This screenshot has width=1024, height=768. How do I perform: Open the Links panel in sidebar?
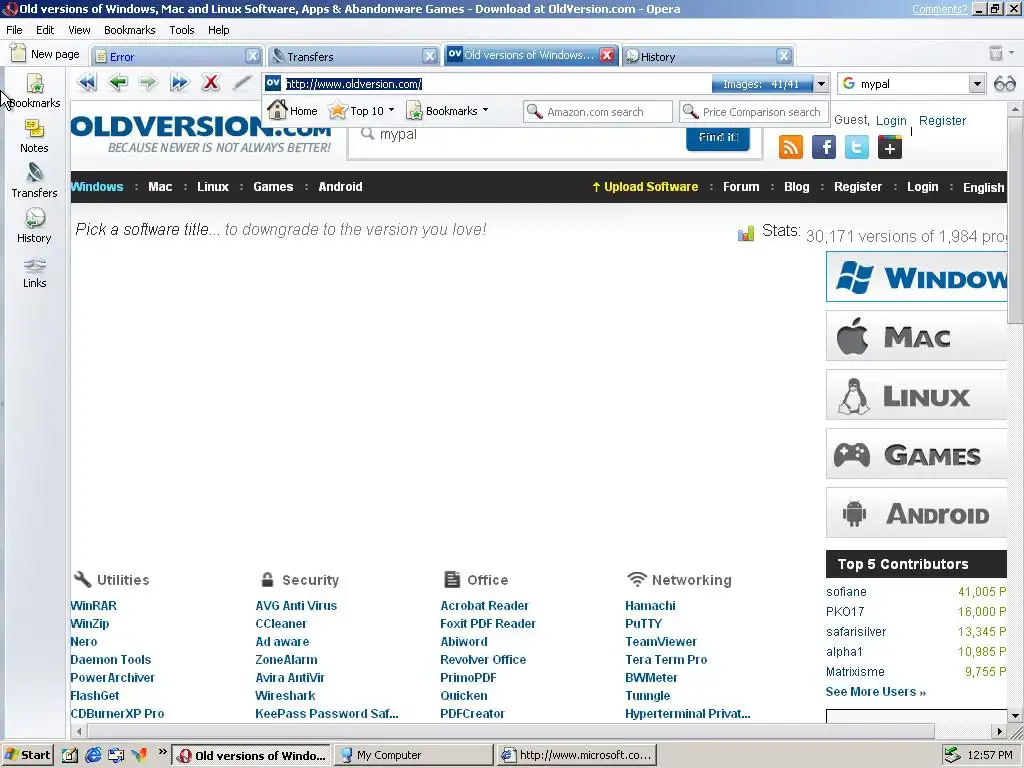point(35,272)
